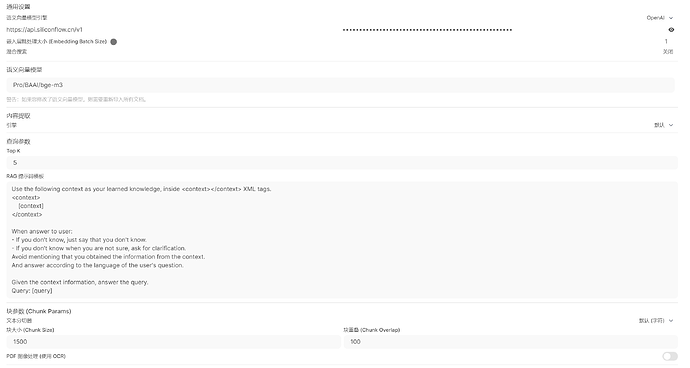
Task: Click the 块参数 (Chunk Params) heading
Action: (39, 311)
